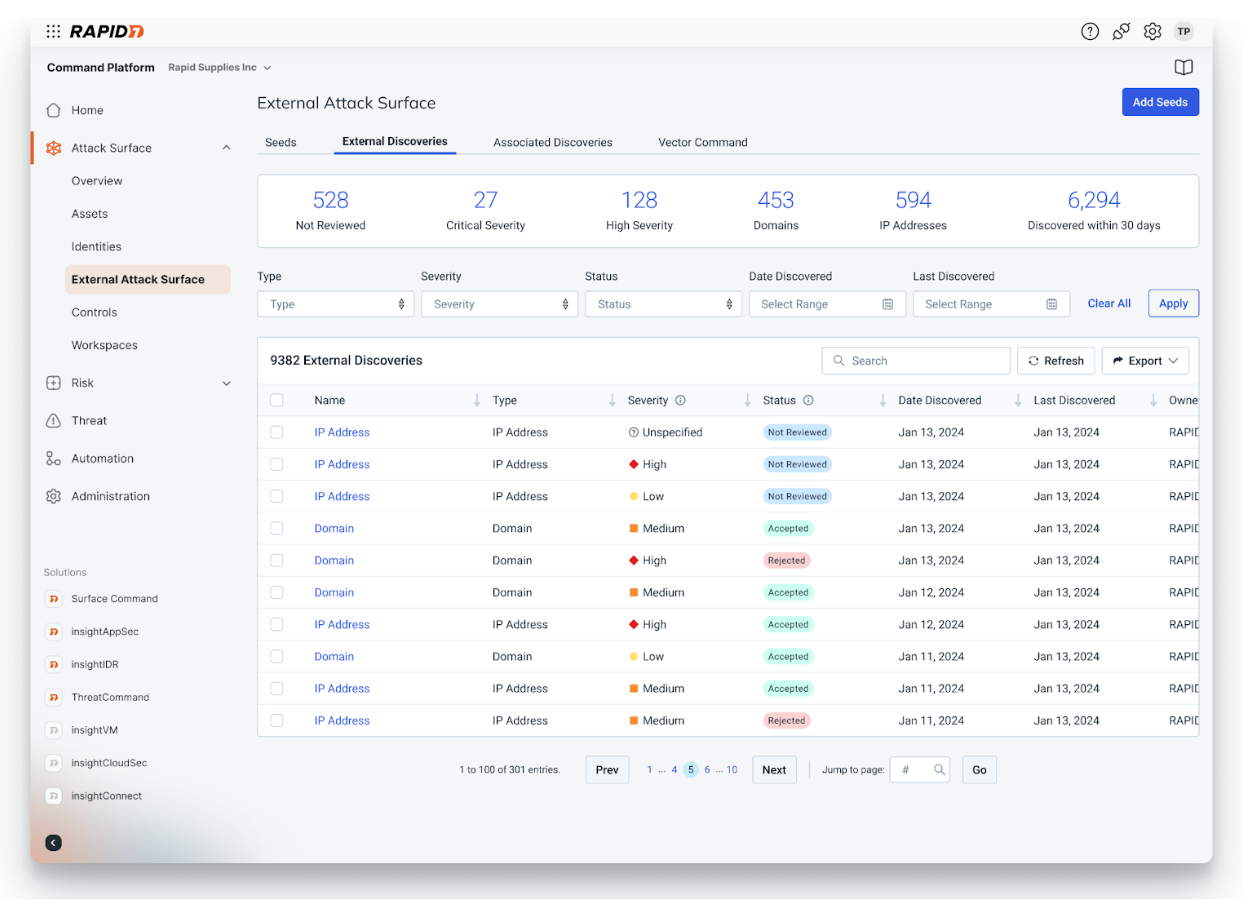The image size is (1242, 906).
Task: Select the checkbox on the Rejected Domain row
Action: coord(277,560)
